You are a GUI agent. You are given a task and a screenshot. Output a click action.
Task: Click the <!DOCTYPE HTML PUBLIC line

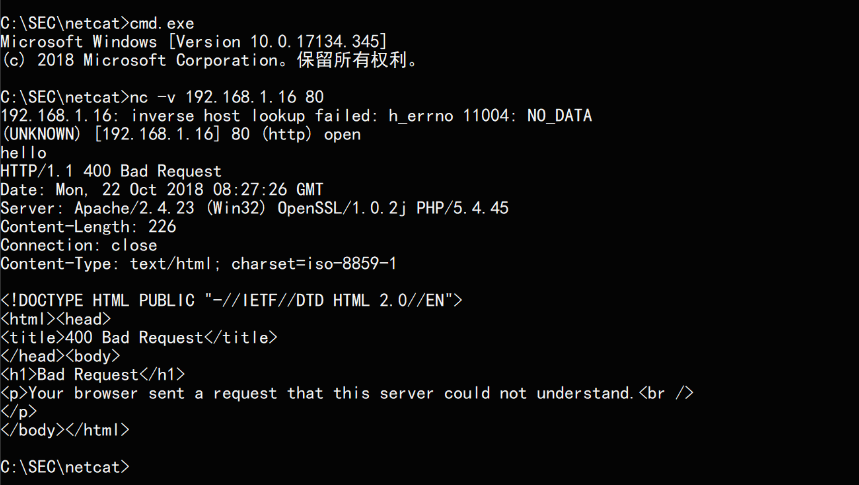[231, 301]
